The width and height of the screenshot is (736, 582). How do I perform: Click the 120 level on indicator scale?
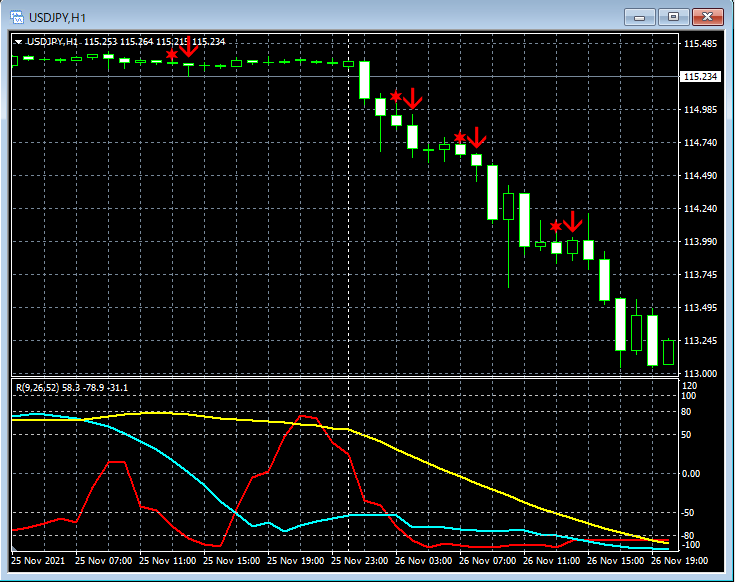tap(690, 385)
